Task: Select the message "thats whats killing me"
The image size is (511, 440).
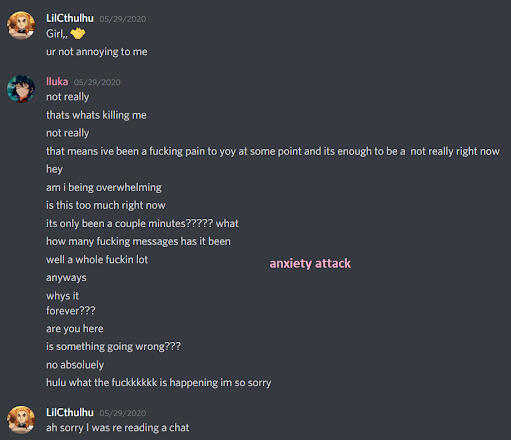Action: click(96, 115)
